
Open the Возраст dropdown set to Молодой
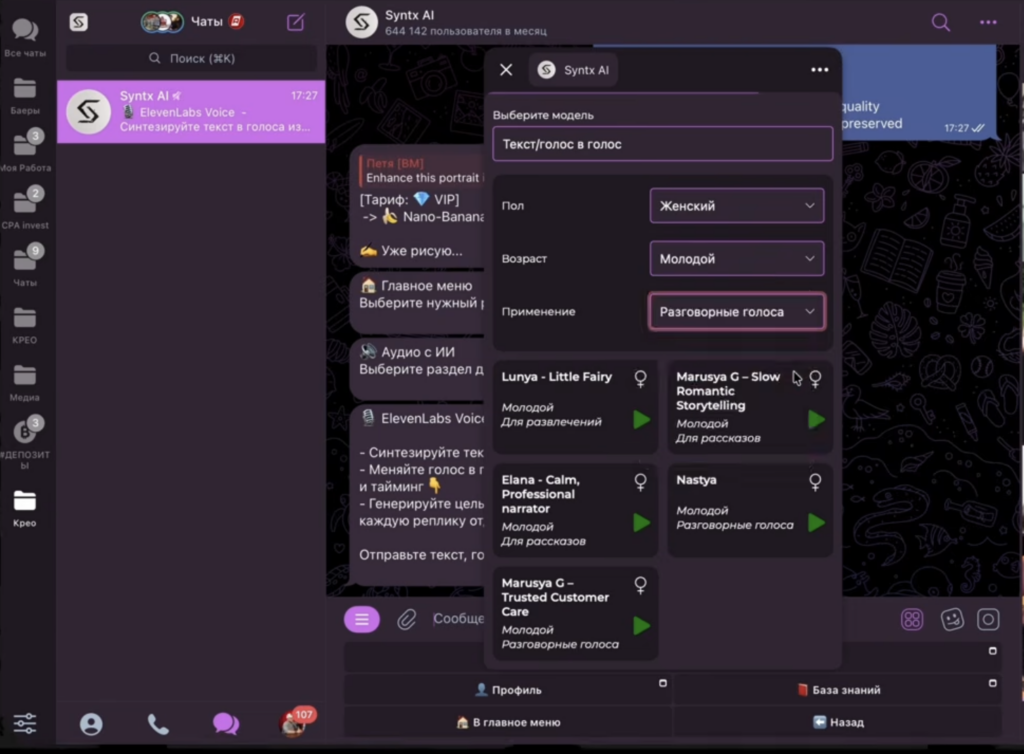737,259
